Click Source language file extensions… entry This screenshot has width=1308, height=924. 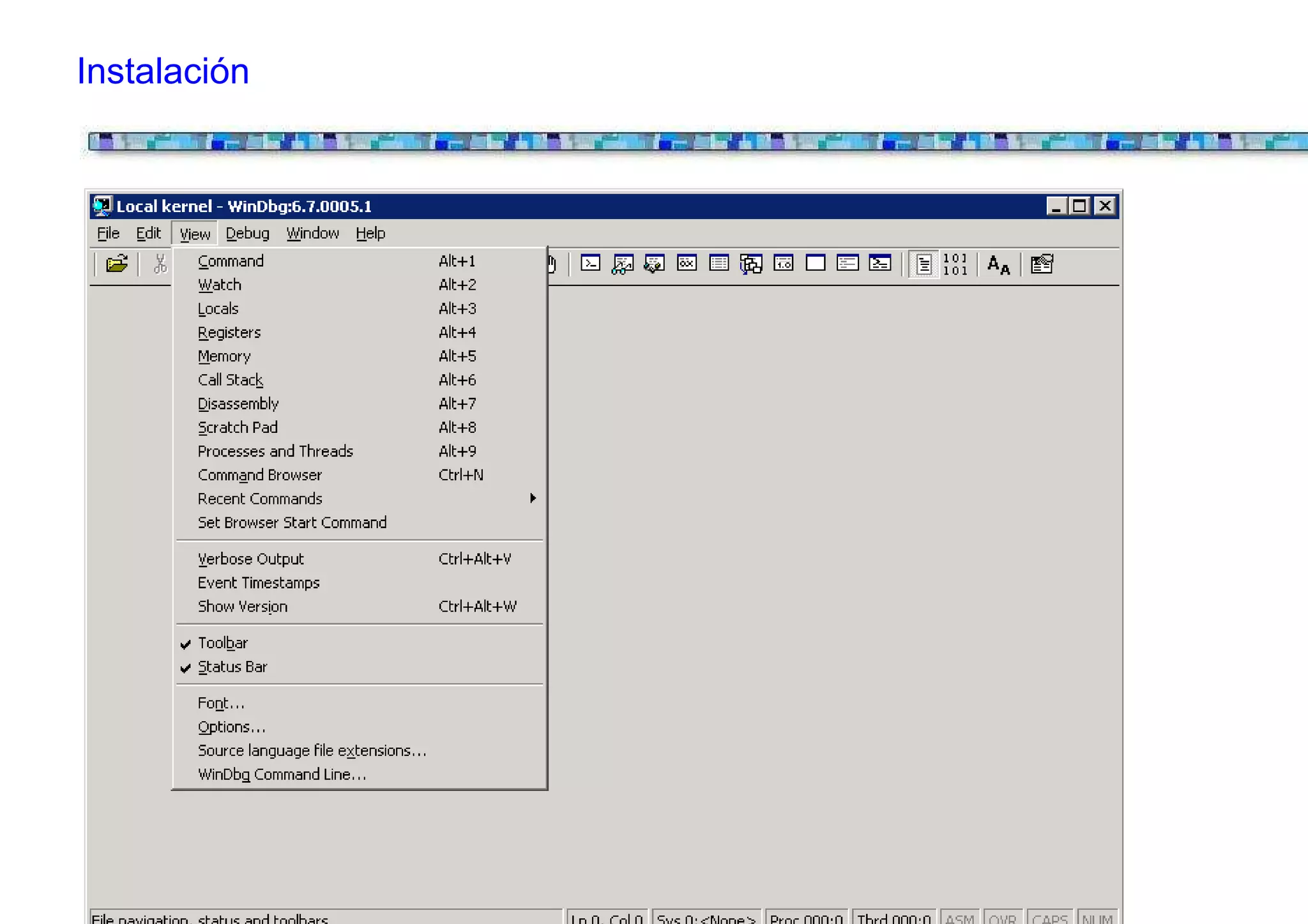(x=312, y=751)
